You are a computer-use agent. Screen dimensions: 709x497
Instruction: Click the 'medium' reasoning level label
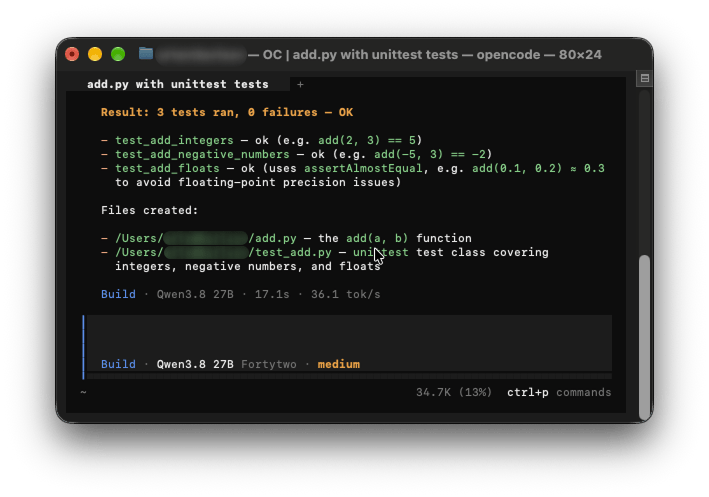pos(339,364)
